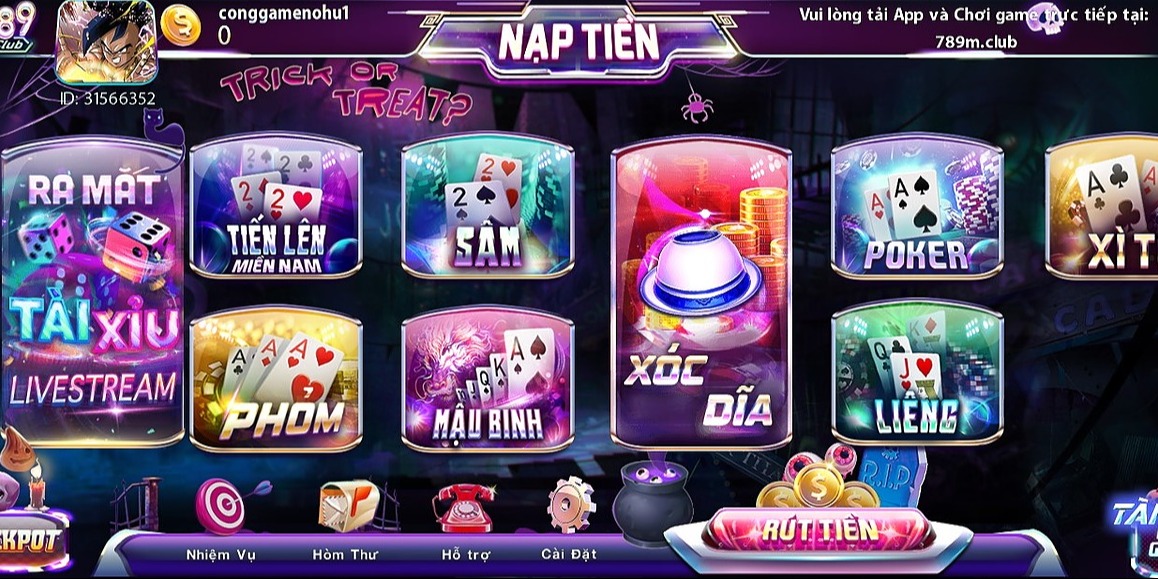Open the Hòm Thư mailbox icon

pyautogui.click(x=349, y=506)
